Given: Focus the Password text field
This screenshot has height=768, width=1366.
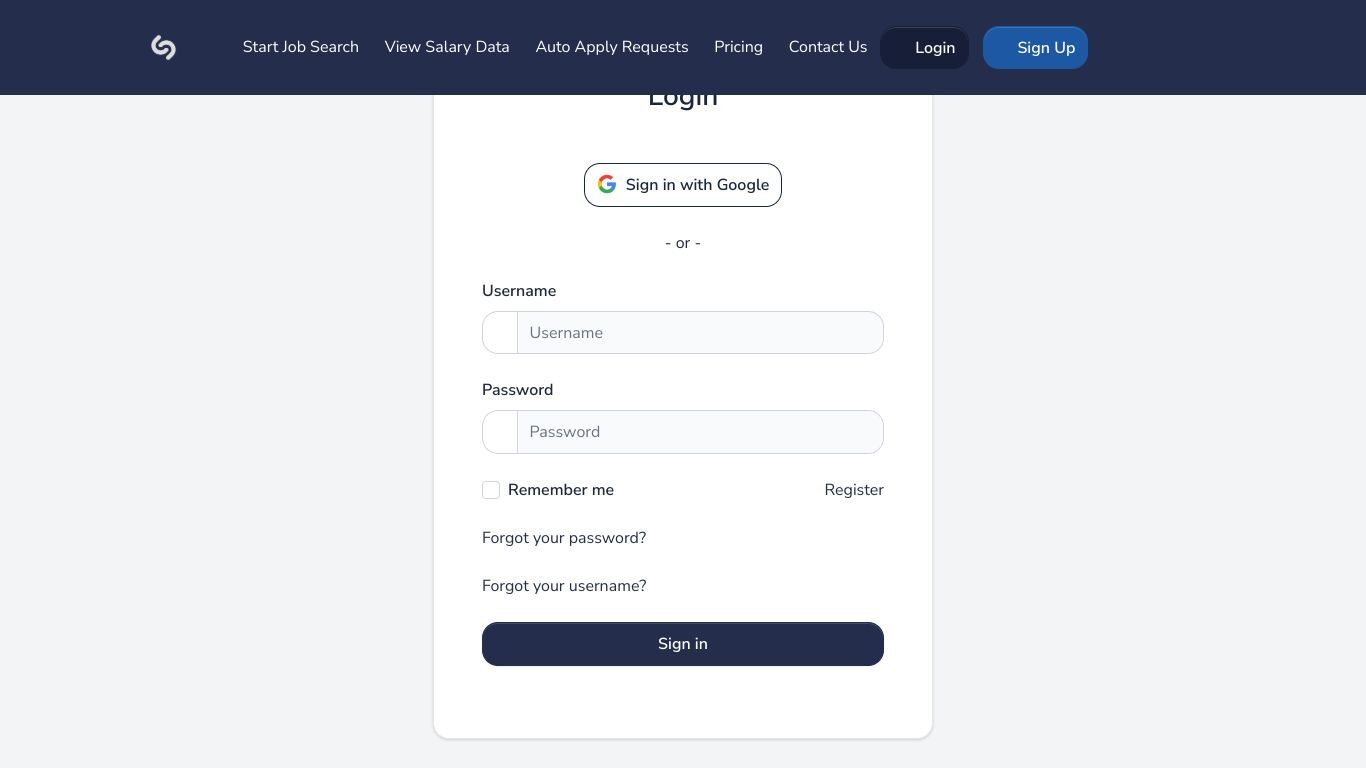Looking at the screenshot, I should (700, 432).
